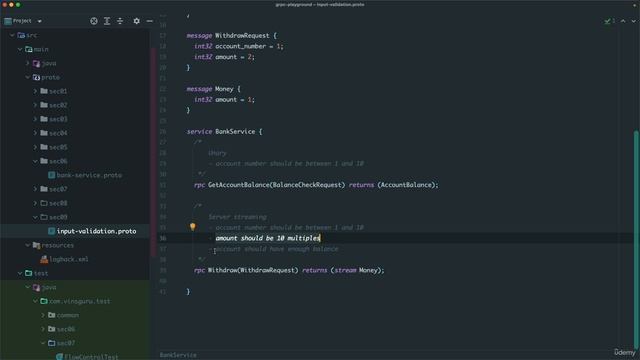Expand the sec03 folder chevron
The height and width of the screenshot is (360, 640).
click(36, 119)
